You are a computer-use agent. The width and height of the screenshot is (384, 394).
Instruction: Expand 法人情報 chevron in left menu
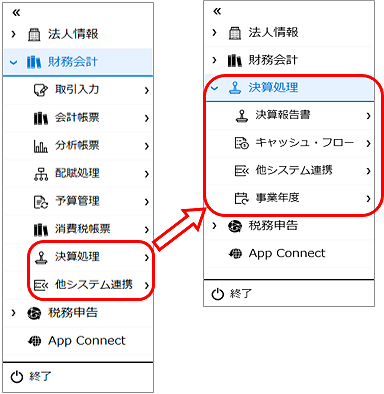pyautogui.click(x=13, y=34)
